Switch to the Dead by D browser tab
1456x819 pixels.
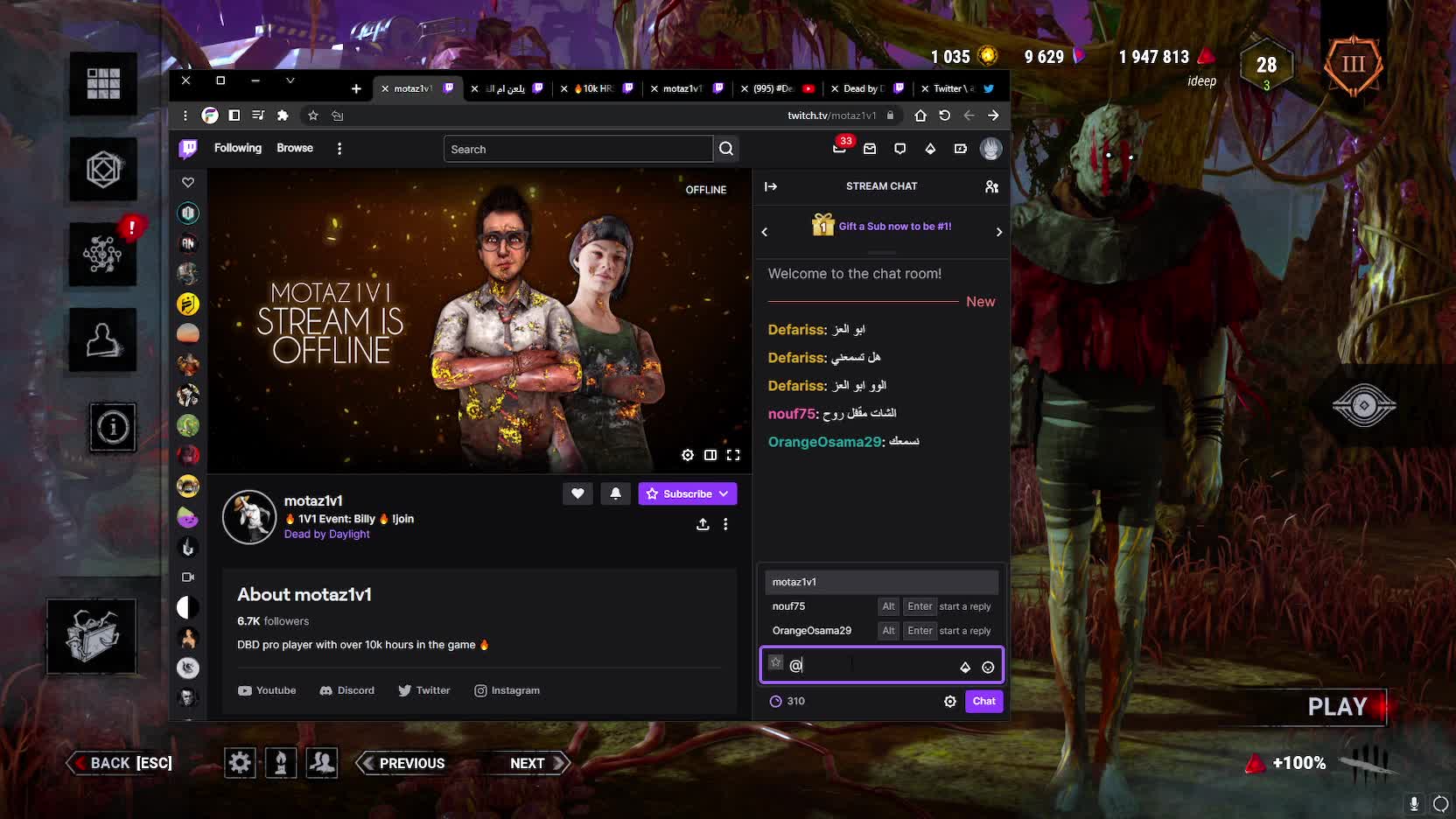click(x=866, y=88)
